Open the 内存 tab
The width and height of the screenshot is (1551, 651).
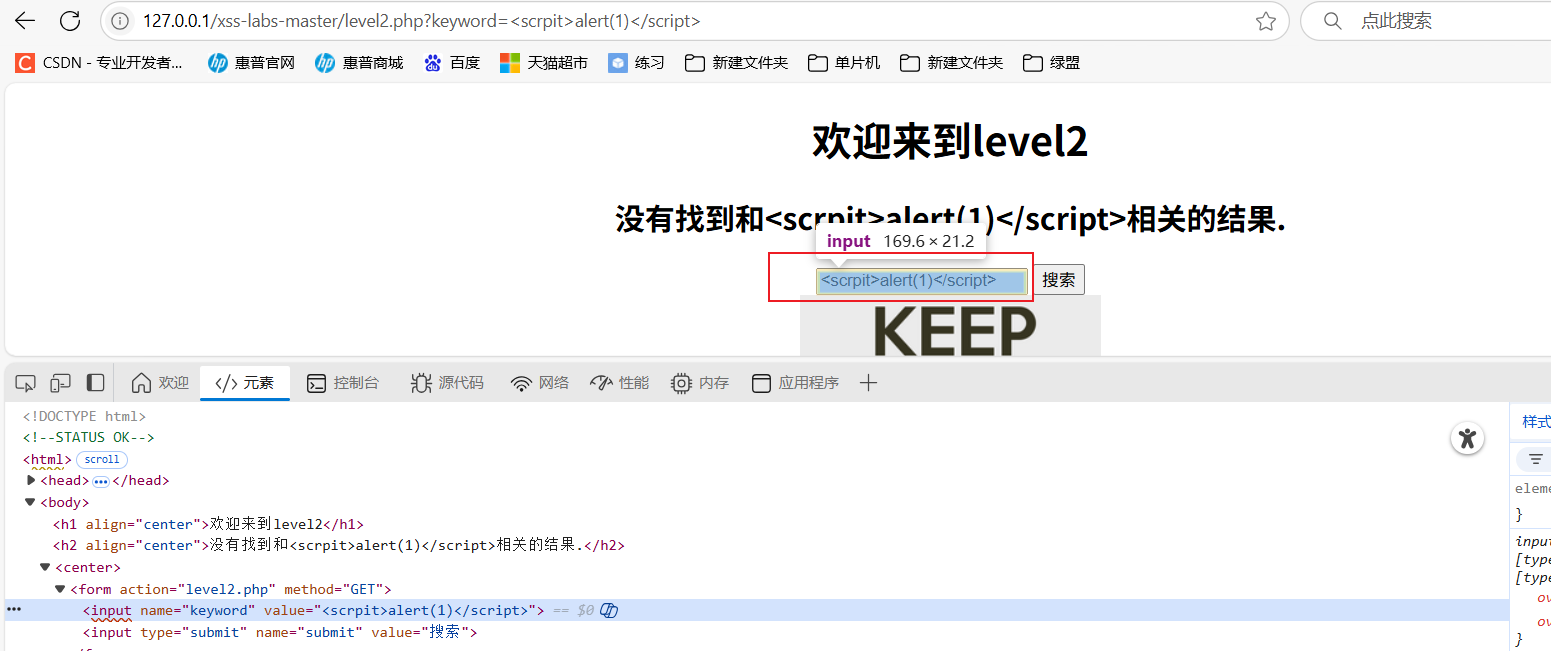click(699, 383)
